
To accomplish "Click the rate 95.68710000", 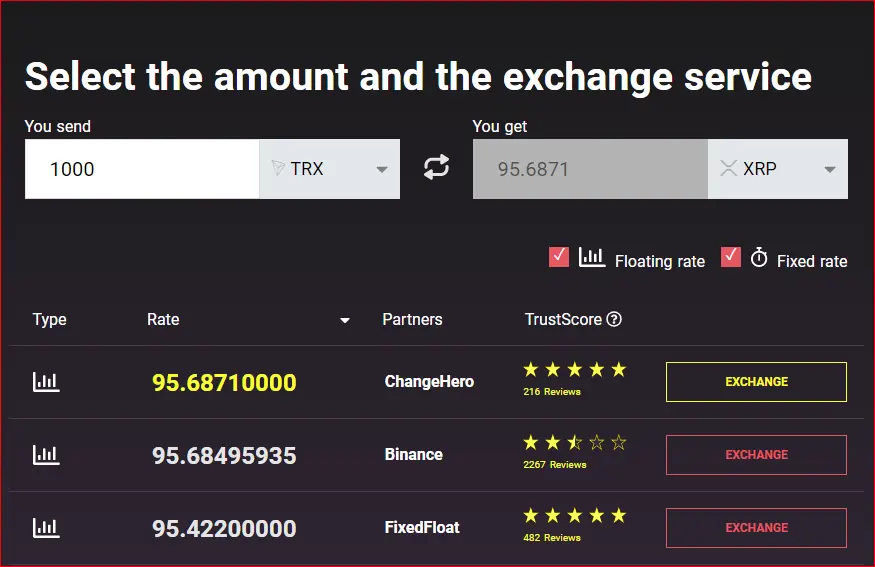I will (x=224, y=383).
